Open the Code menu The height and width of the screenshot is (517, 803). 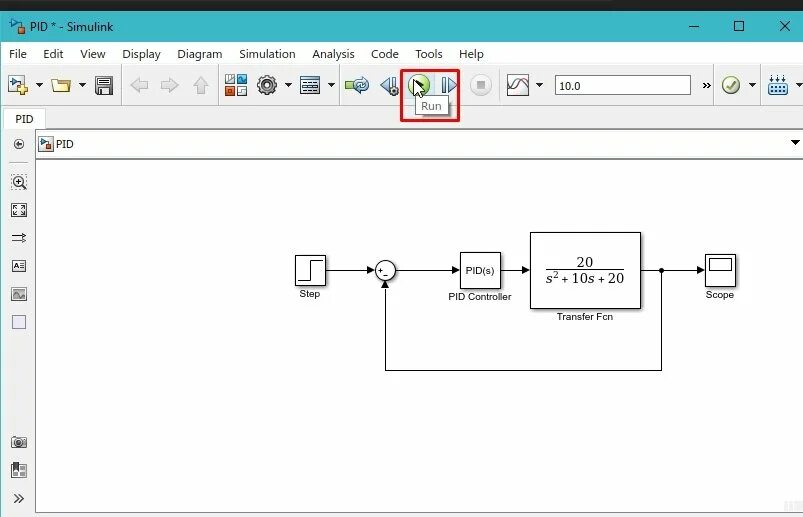[x=385, y=54]
